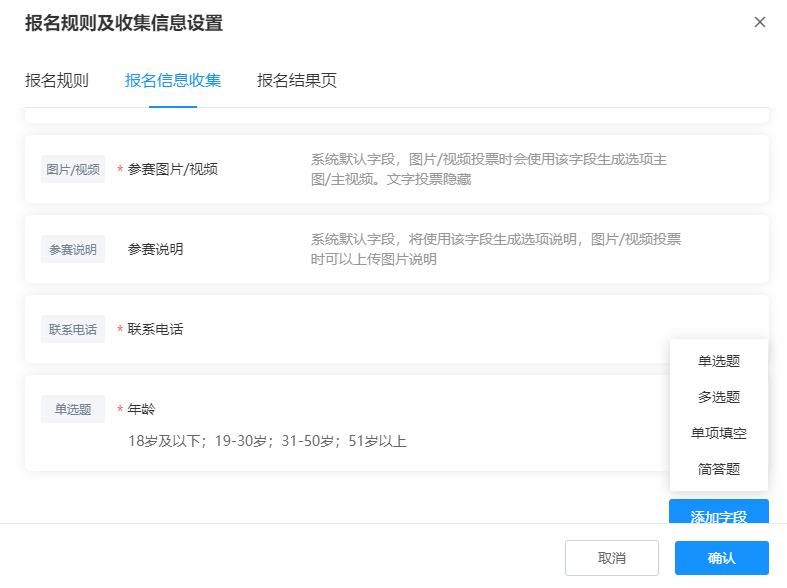Pick 单项填空 in the field type menu
The height and width of the screenshot is (588, 787).
coord(719,433)
